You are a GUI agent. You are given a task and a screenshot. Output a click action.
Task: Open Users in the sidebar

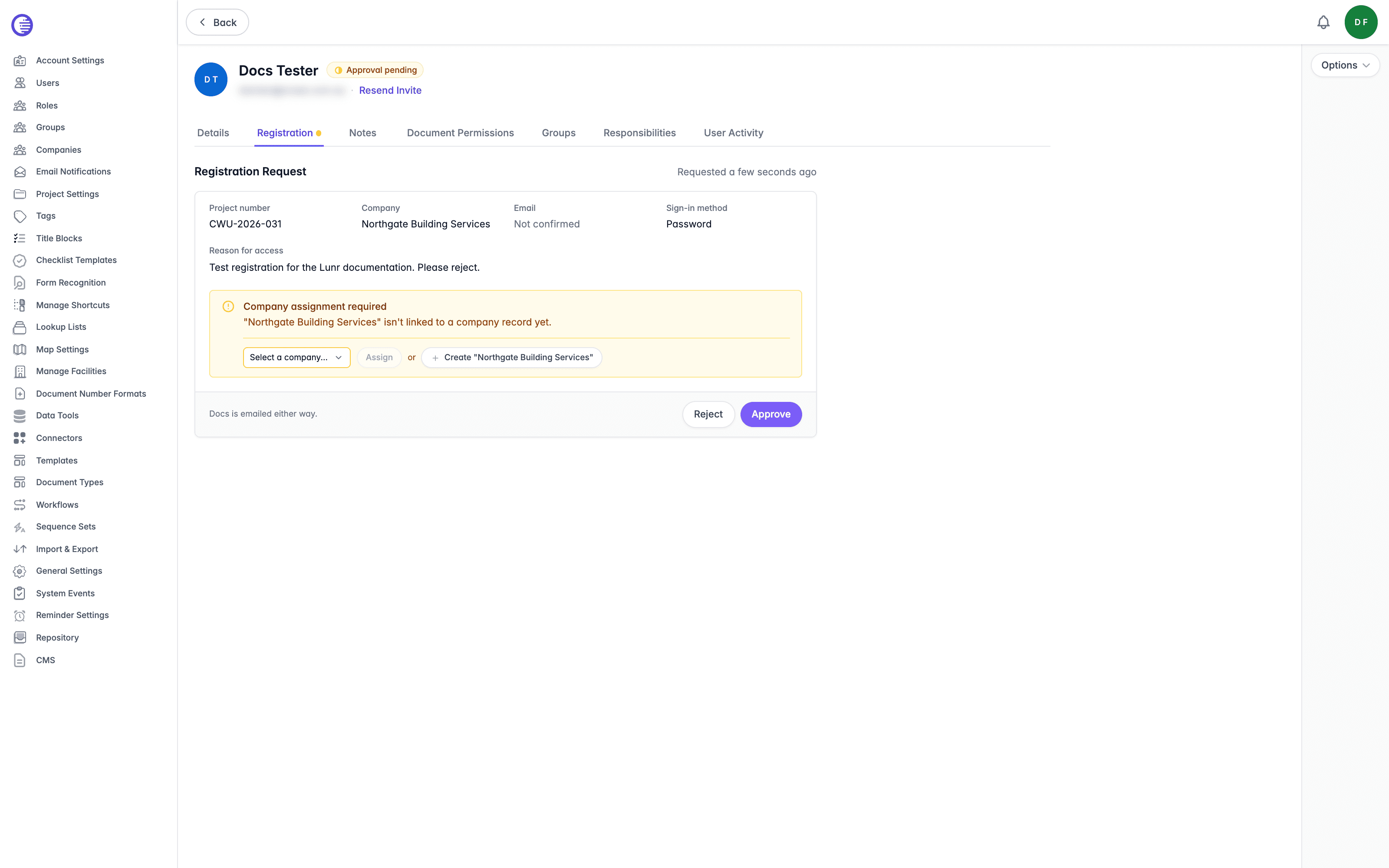[x=47, y=82]
